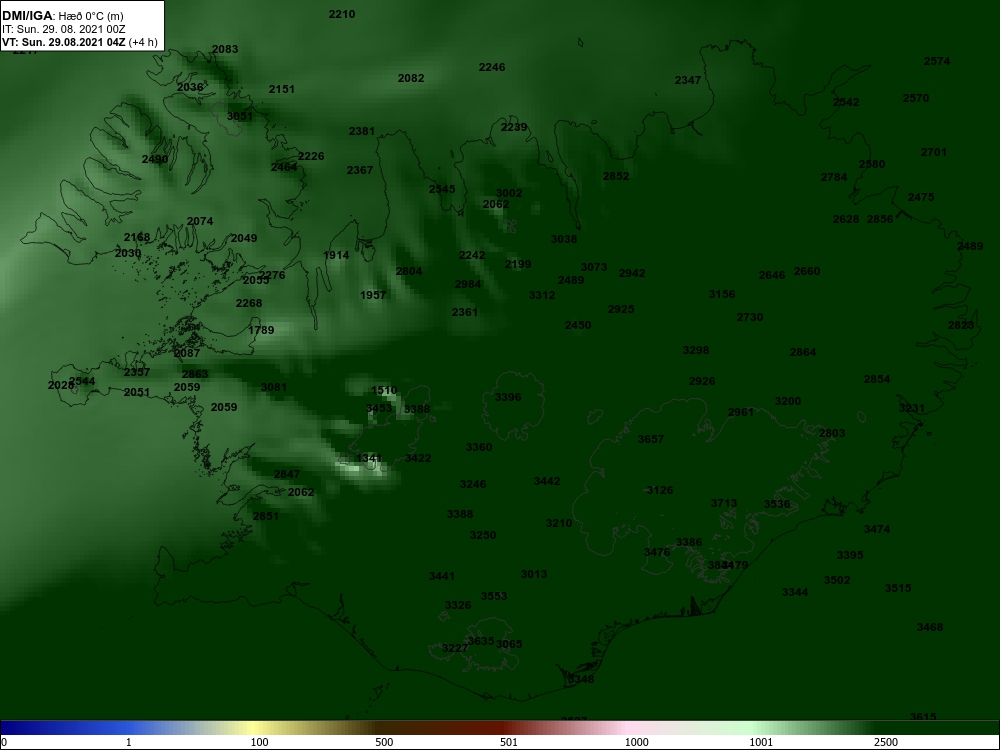Click the 2367 height value
The height and width of the screenshot is (750, 1000).
360,170
